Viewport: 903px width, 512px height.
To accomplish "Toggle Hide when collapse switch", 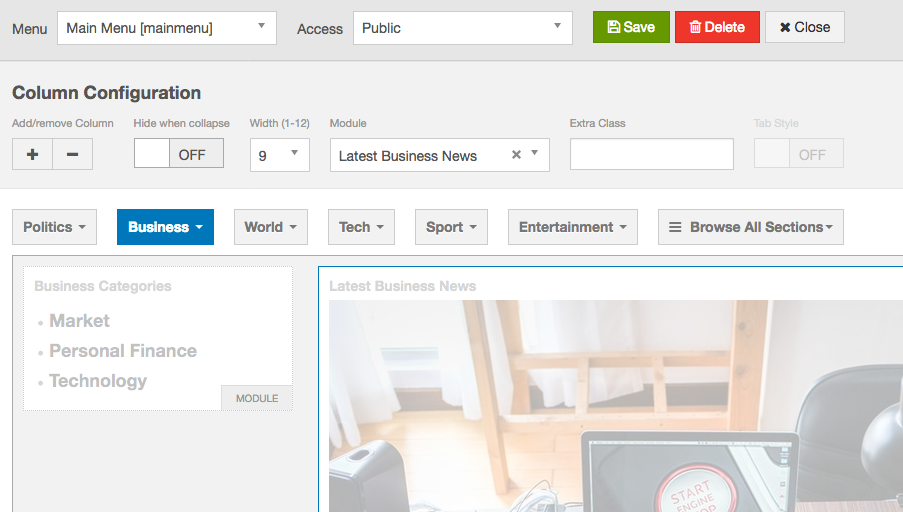I will (x=179, y=154).
